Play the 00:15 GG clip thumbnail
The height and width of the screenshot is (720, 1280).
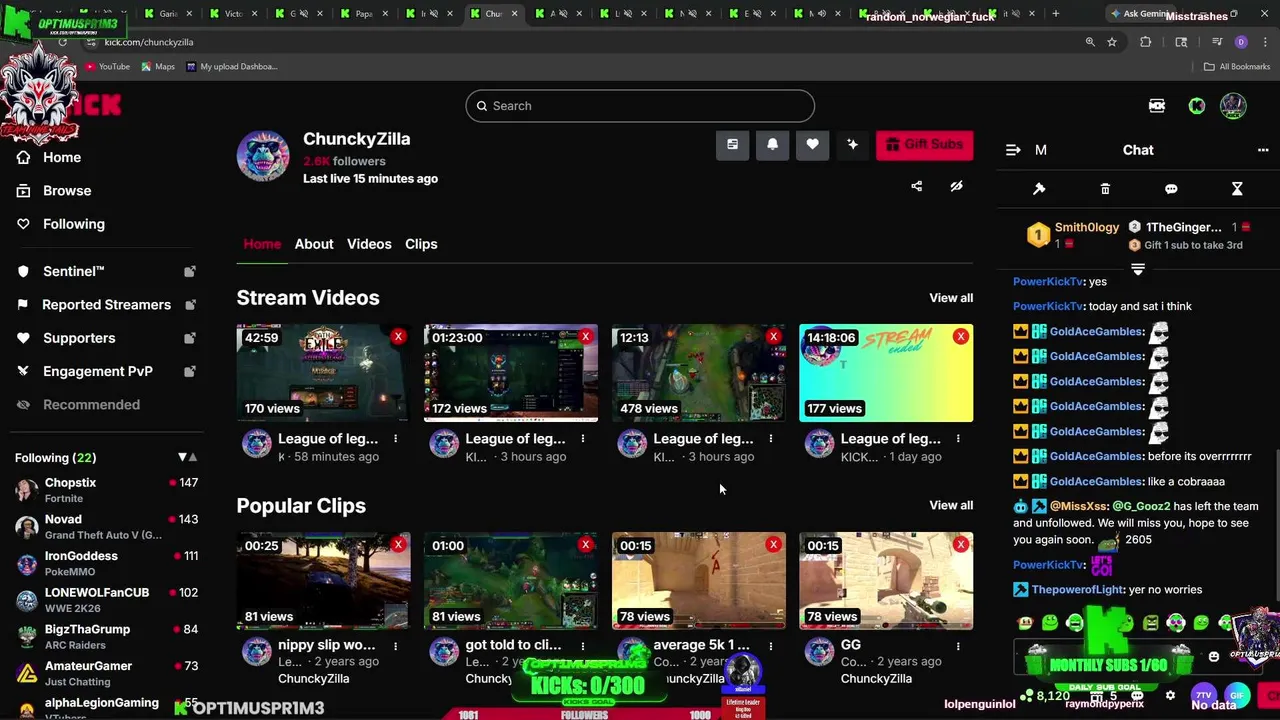click(x=886, y=580)
